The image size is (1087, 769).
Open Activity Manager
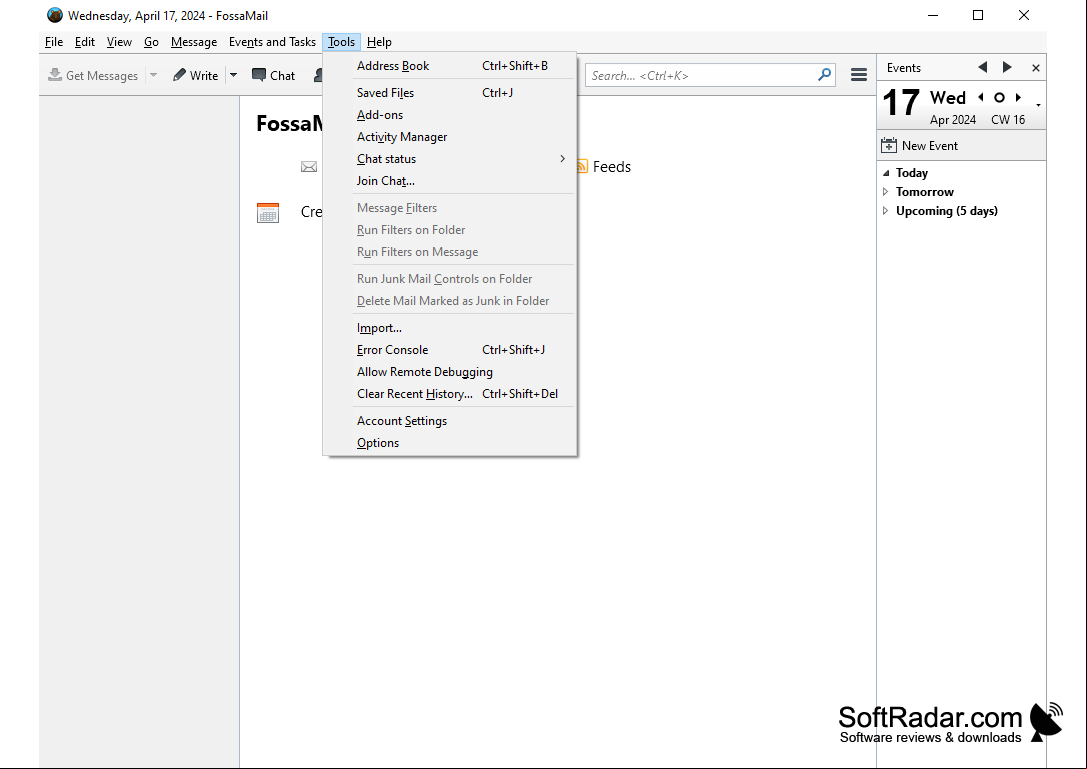450,137
